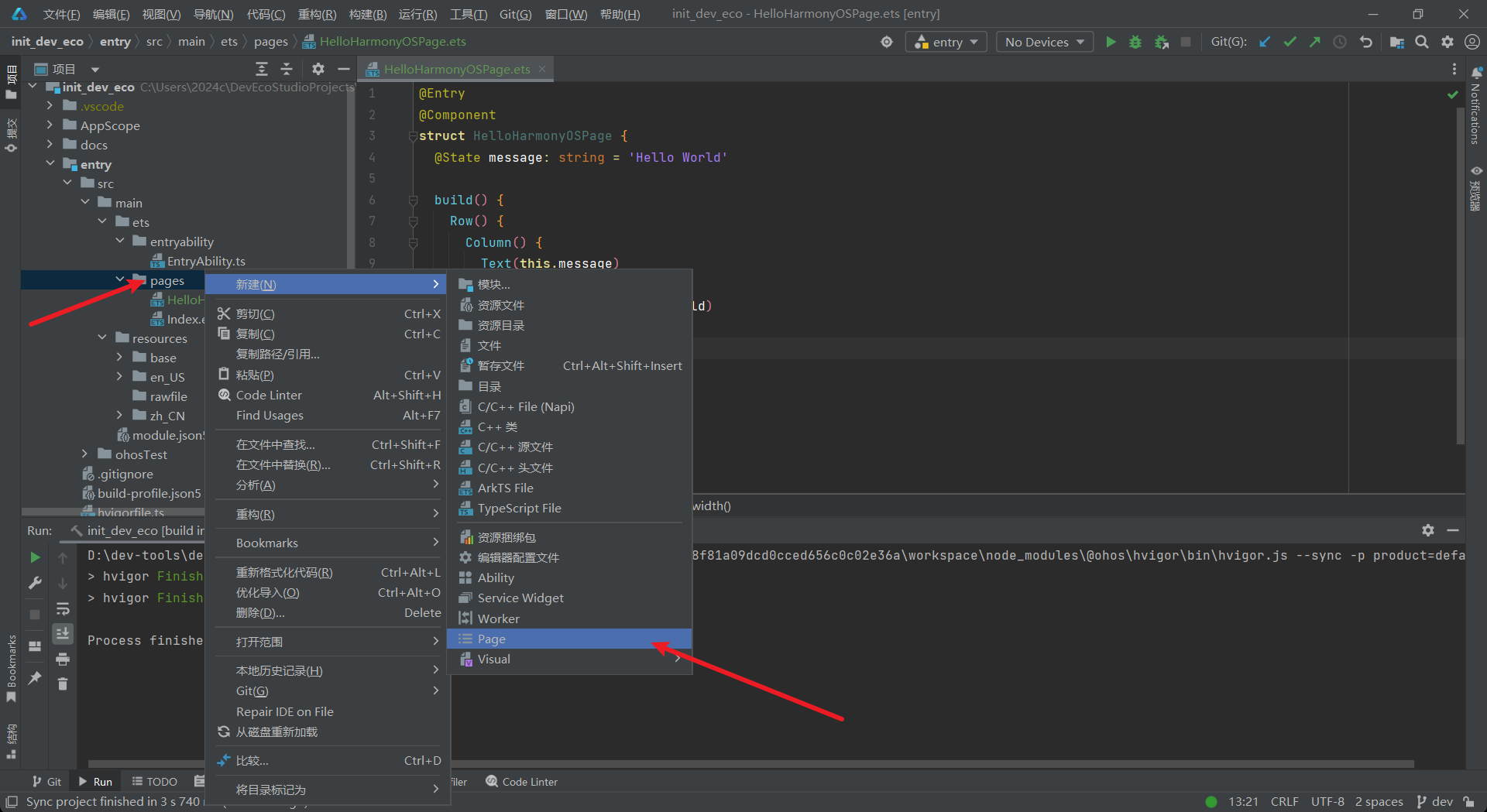The width and height of the screenshot is (1487, 812).
Task: Open IDE settings gear in top toolbar
Action: (1447, 42)
